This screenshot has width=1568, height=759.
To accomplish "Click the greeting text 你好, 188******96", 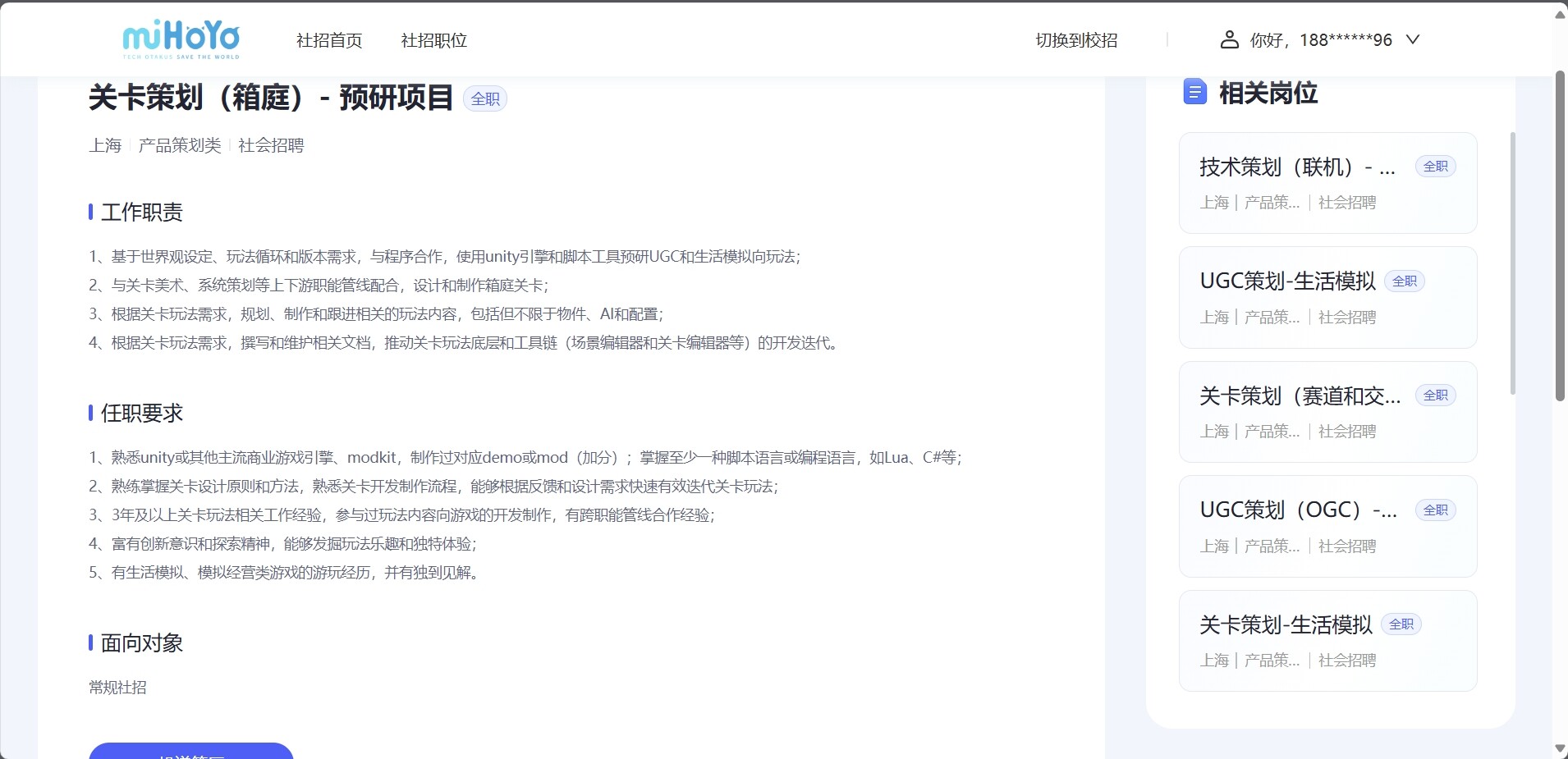I will pos(1321,40).
